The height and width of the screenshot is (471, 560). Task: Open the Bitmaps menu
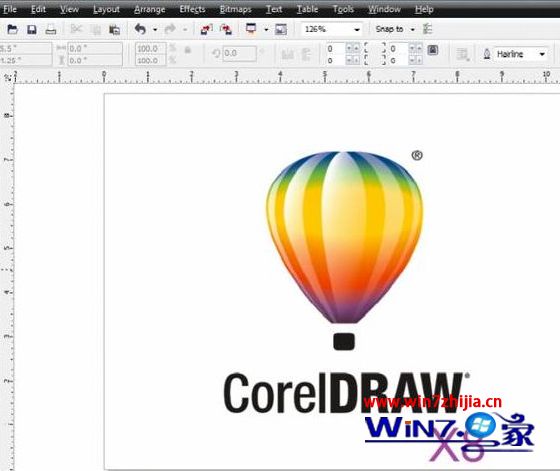click(235, 9)
